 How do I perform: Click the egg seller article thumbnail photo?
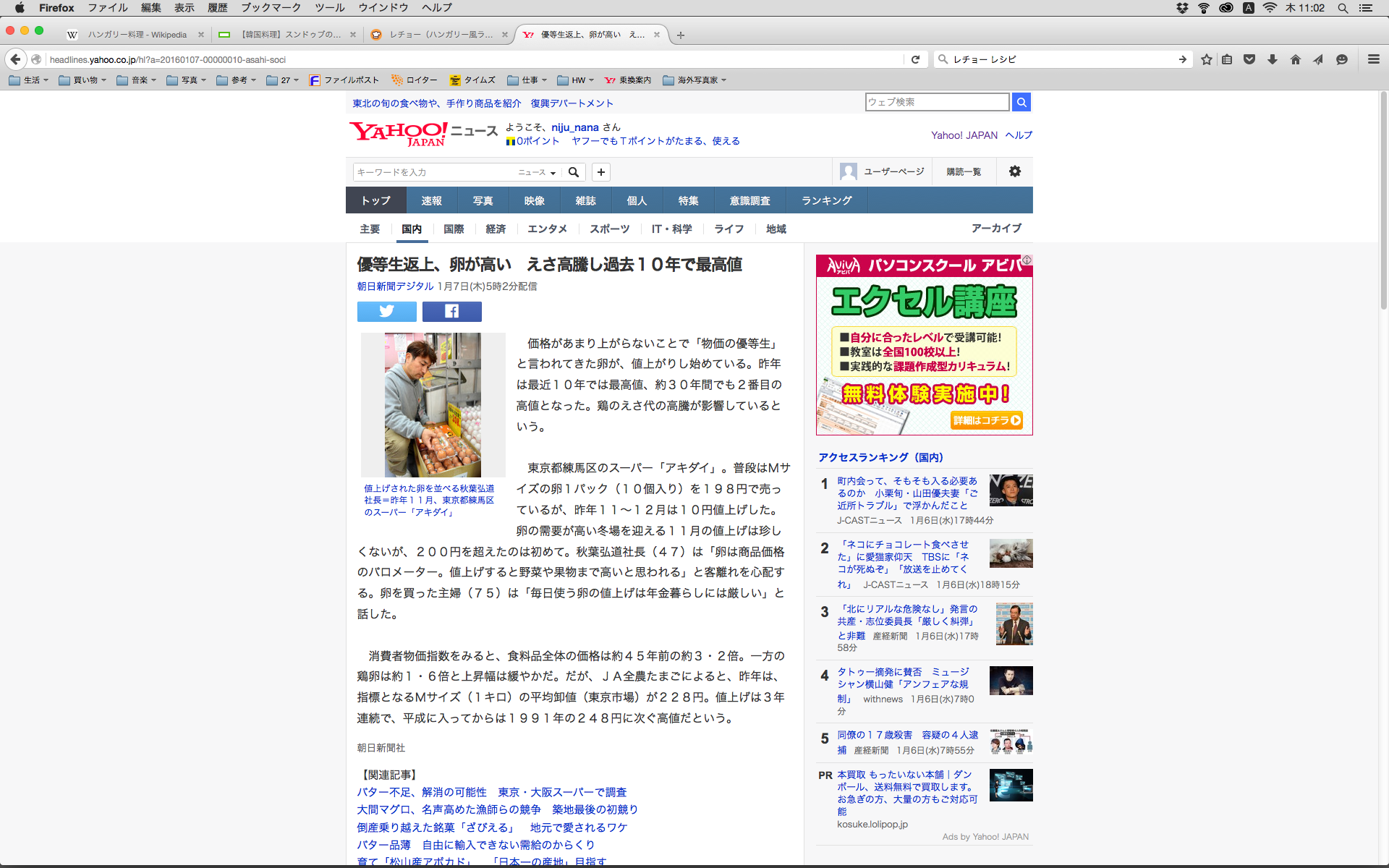[433, 404]
